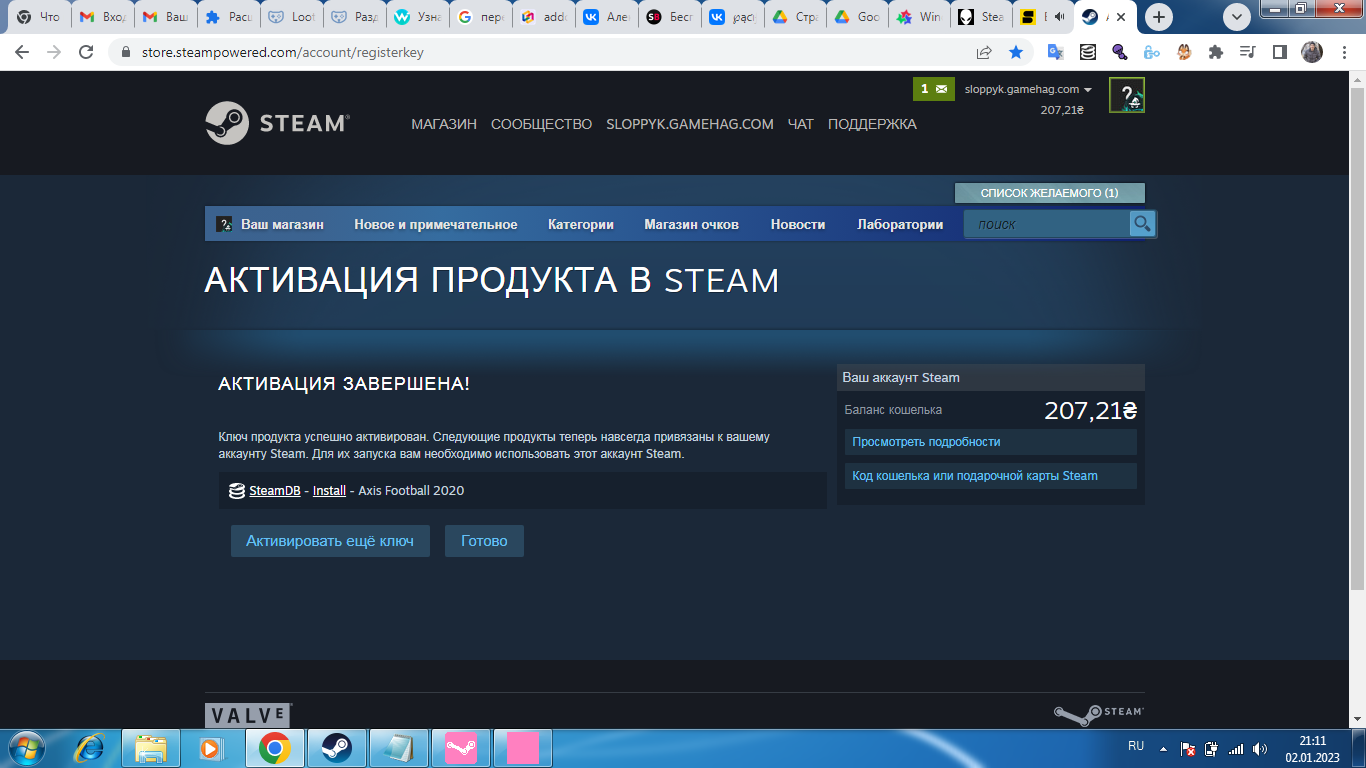Open the Steam logo home link
The image size is (1366, 768).
pos(277,123)
